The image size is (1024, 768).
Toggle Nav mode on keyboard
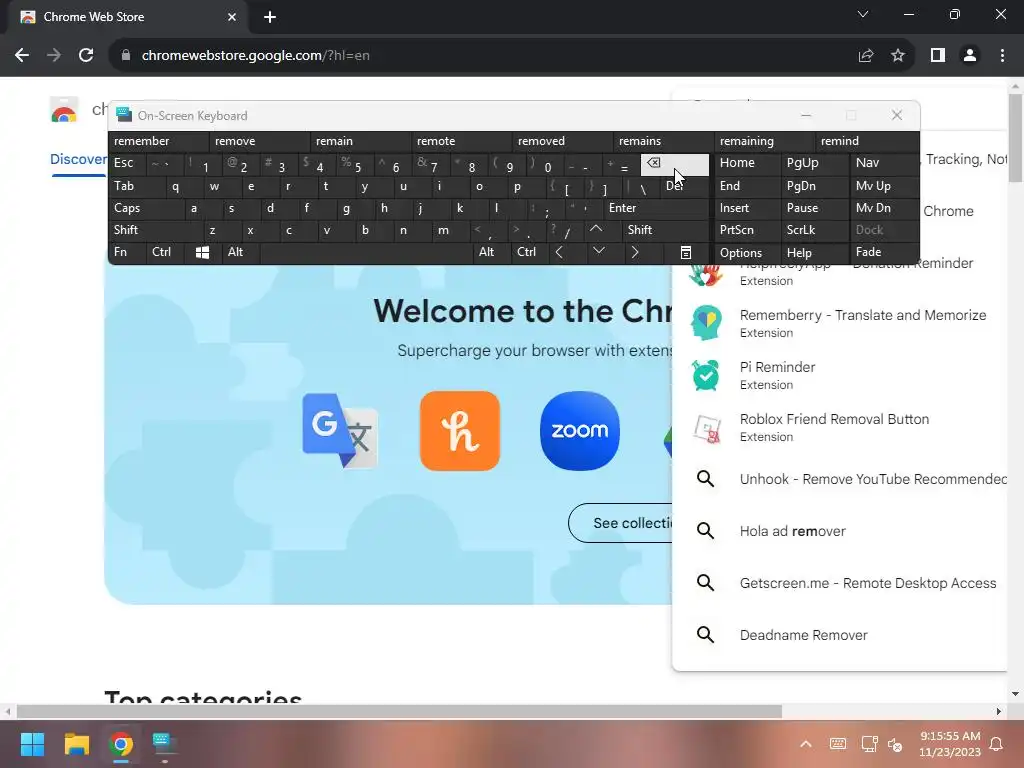(884, 163)
